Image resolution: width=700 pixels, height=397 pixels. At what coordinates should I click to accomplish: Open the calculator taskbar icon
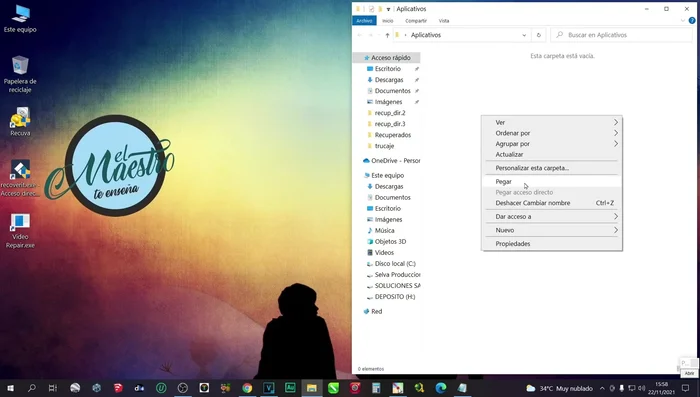click(376, 388)
